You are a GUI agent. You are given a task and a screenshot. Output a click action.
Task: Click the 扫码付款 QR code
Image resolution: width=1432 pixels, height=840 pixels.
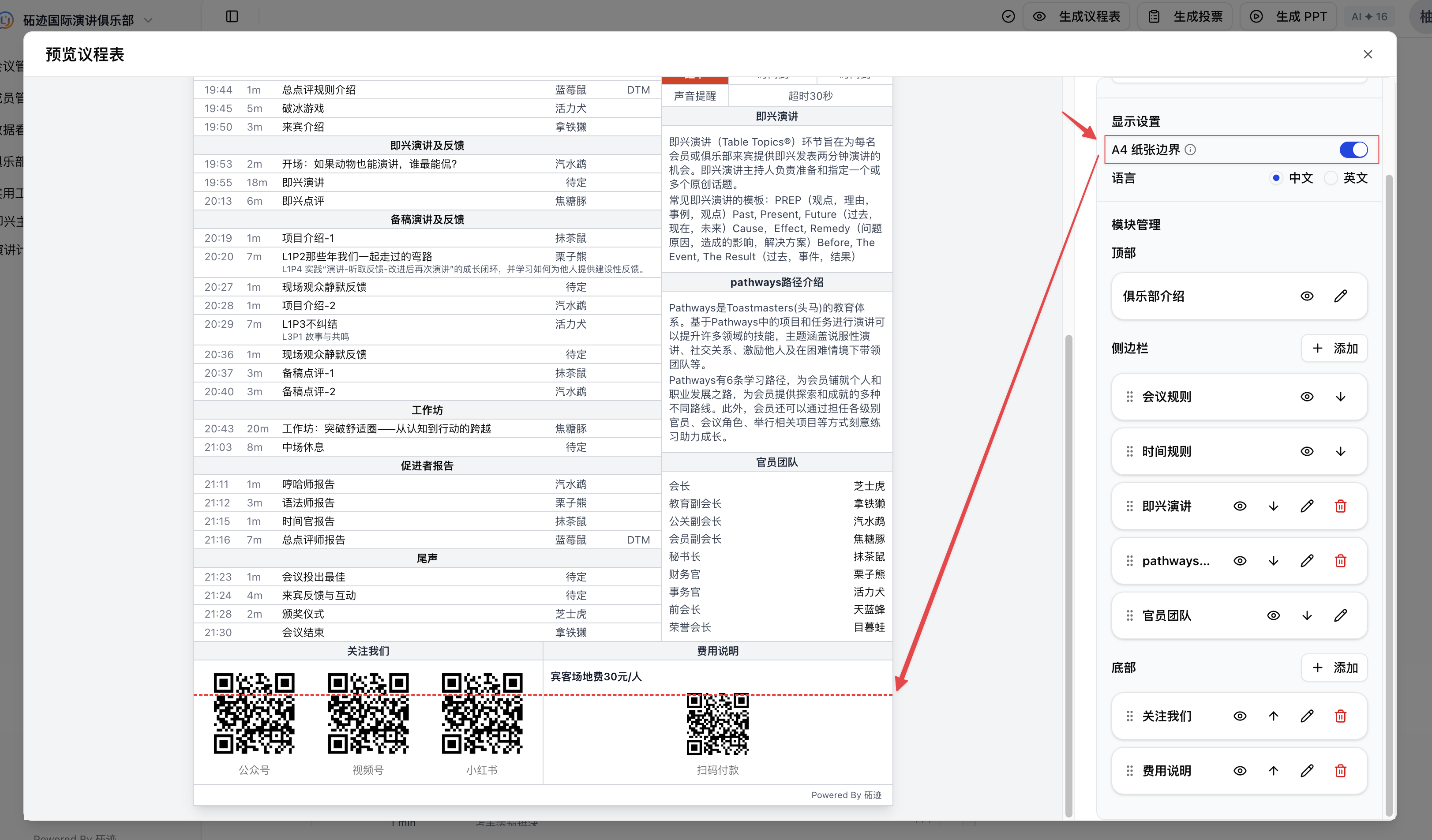tap(718, 724)
